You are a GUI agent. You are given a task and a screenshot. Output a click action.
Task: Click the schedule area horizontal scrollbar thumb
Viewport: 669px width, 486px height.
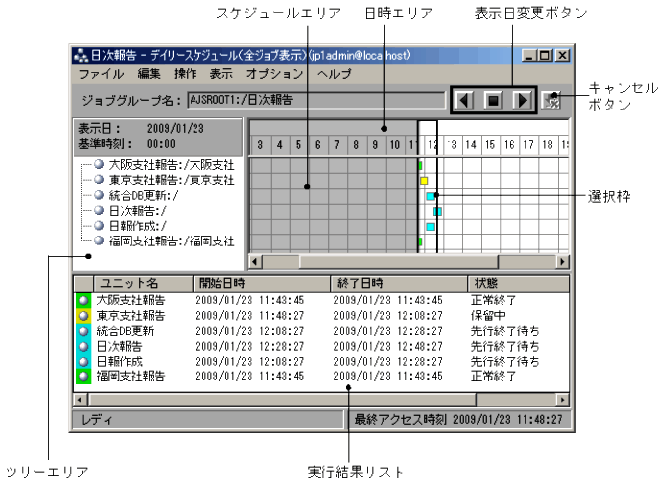coord(398,261)
